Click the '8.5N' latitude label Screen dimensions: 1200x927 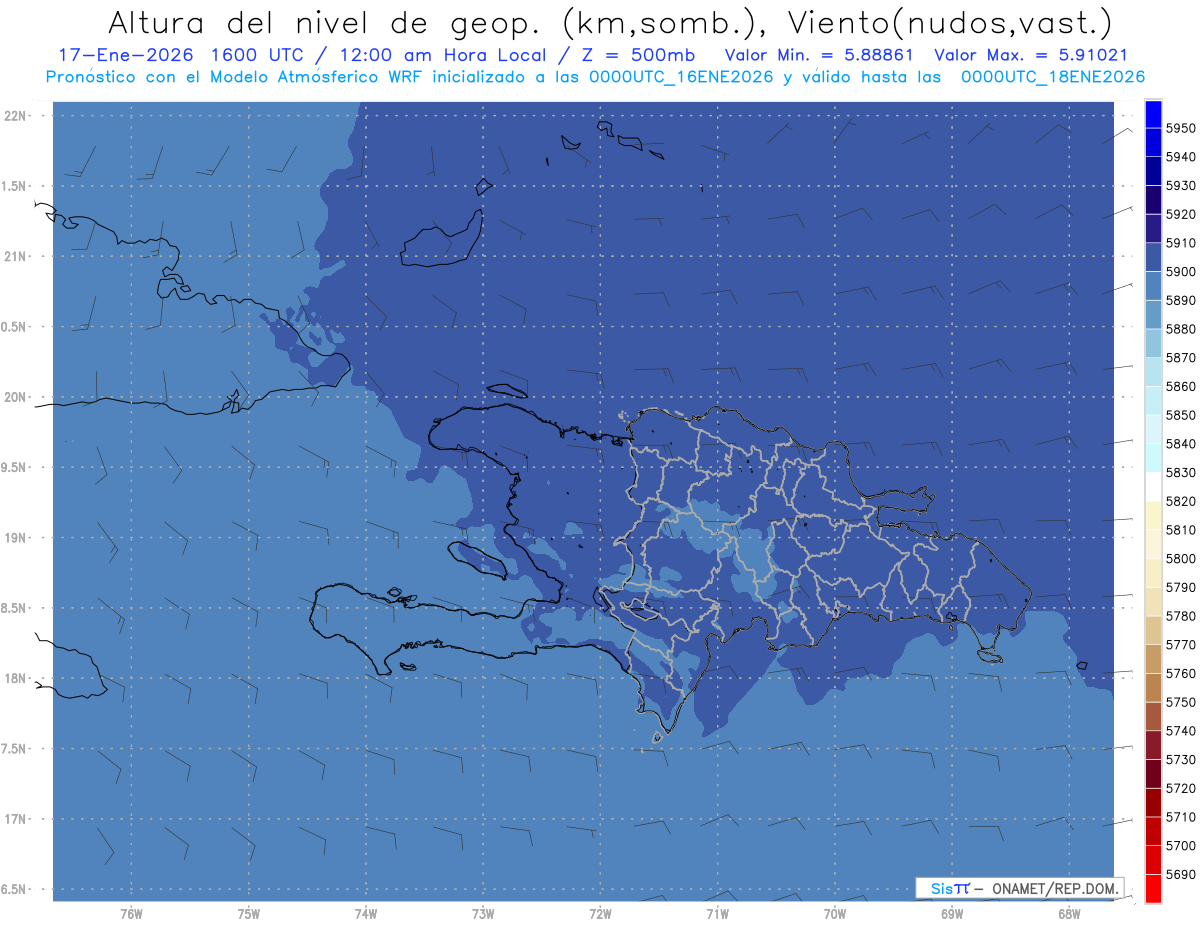(14, 608)
